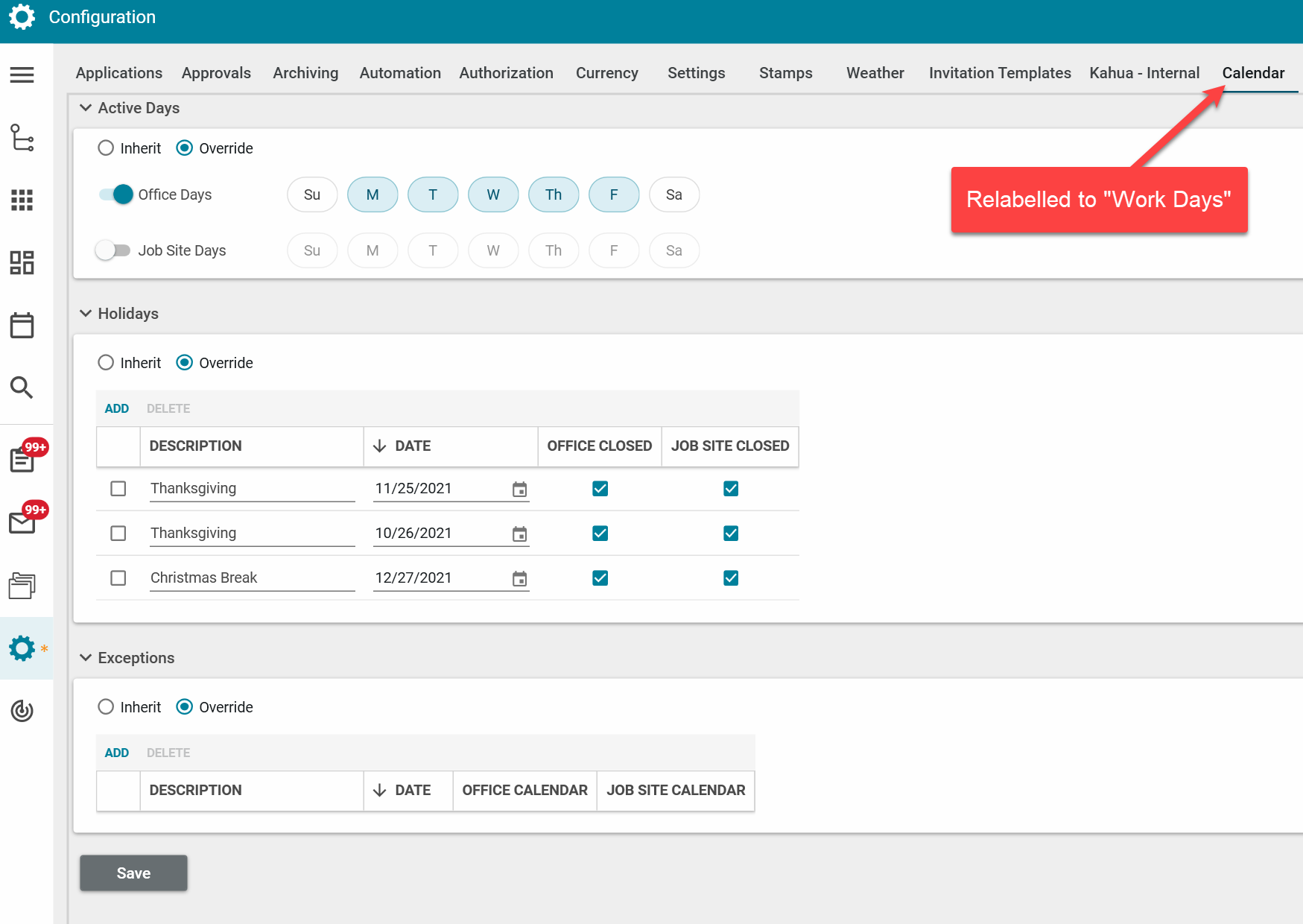Screen dimensions: 1303x924
Task: Open the hamburger navigation menu
Action: point(22,75)
